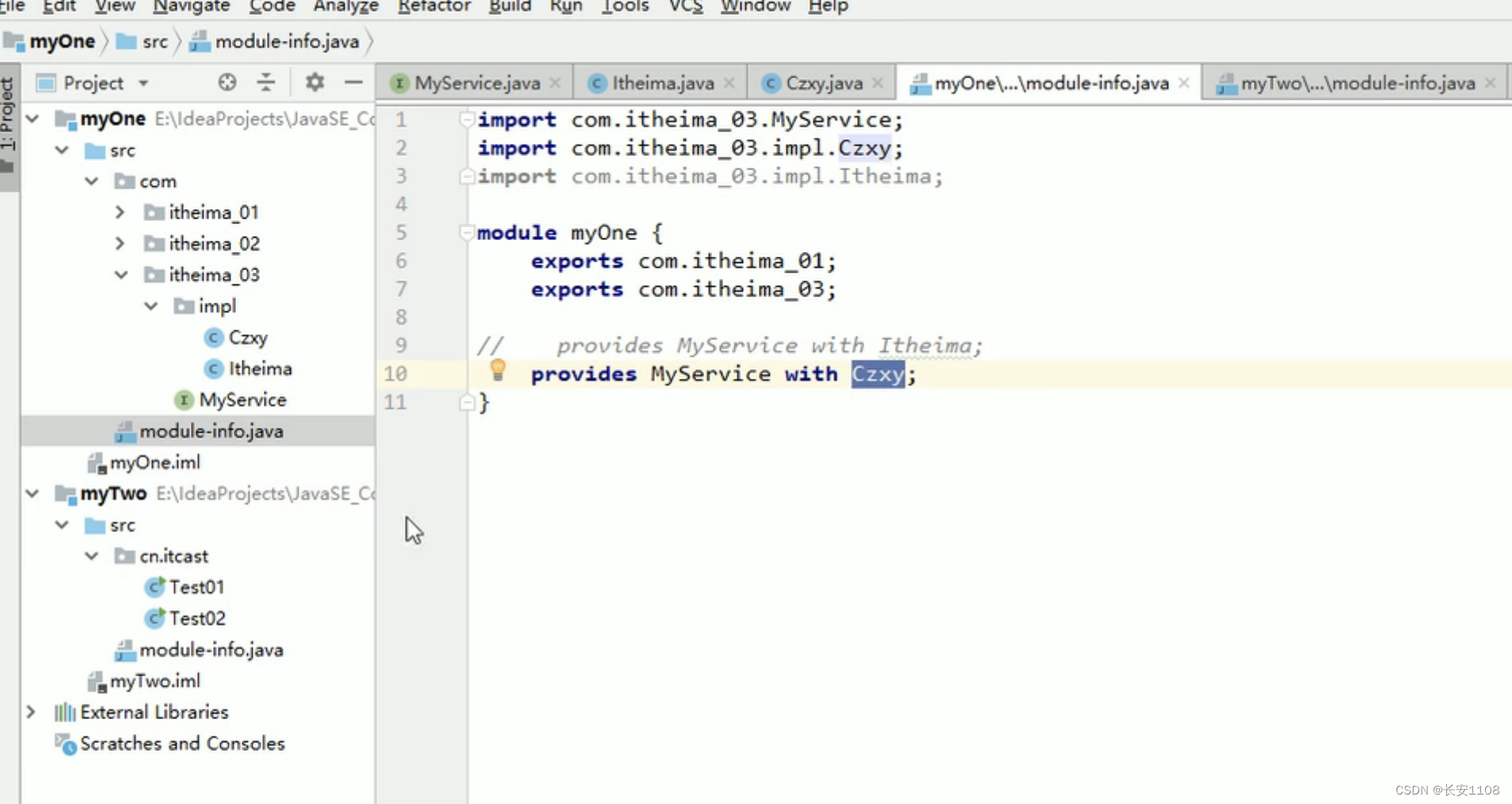Screen dimensions: 1512x804
Task: Collapse the itheima_03 package
Action: 121,275
